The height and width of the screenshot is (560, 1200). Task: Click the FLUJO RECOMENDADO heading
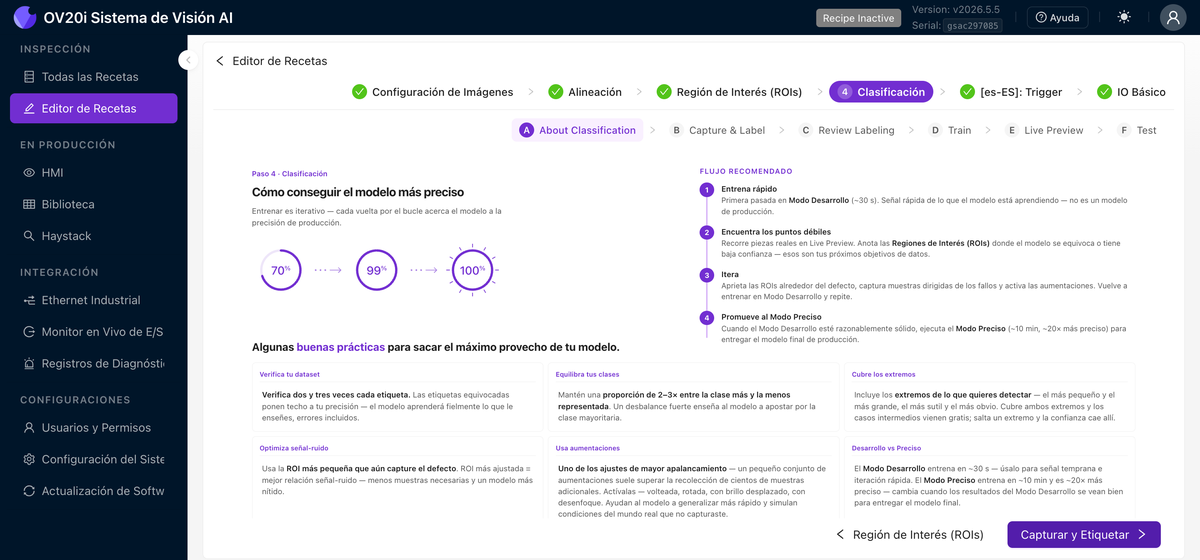[746, 171]
